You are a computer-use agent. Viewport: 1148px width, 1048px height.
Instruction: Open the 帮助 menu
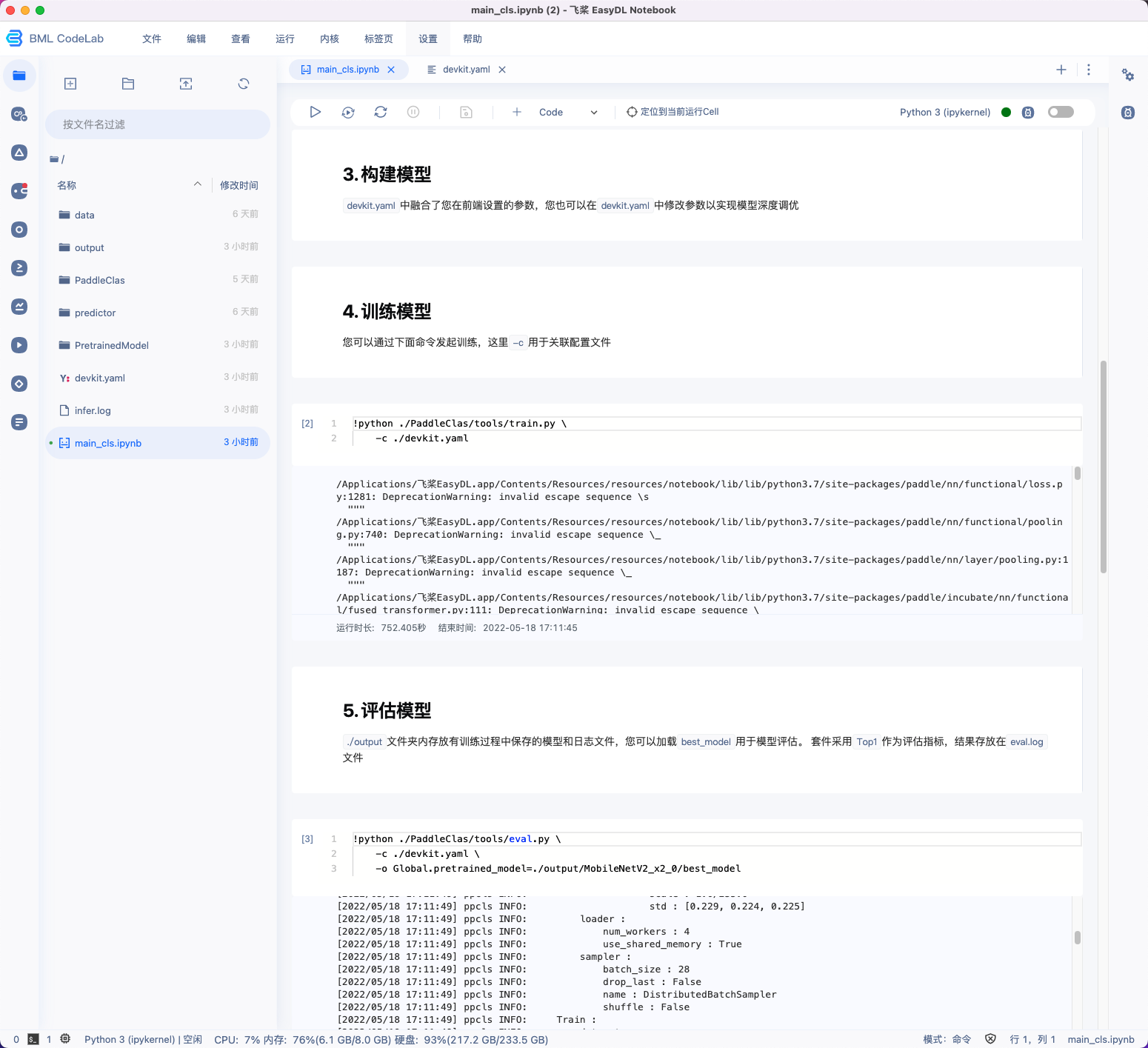pos(473,39)
